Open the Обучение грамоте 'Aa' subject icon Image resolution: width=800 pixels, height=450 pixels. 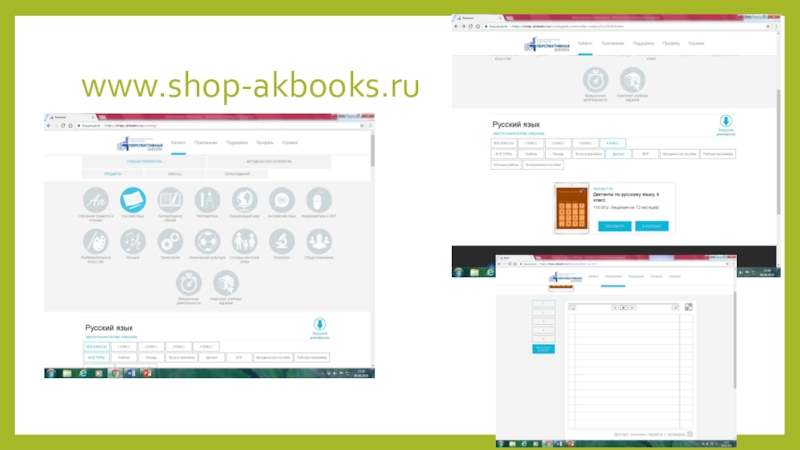(x=96, y=199)
